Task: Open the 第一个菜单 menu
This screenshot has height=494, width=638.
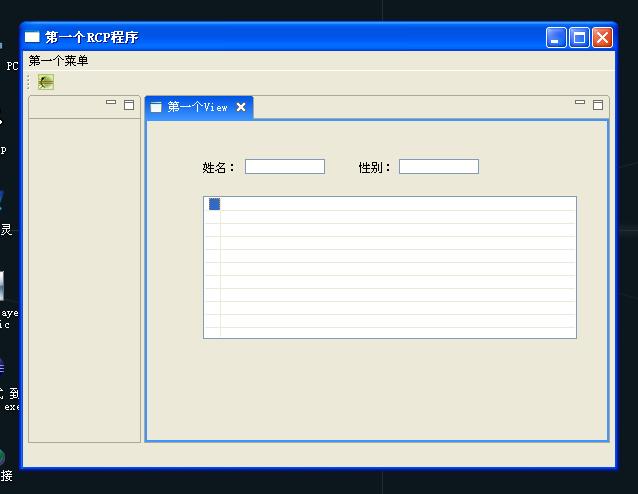Action: (x=58, y=61)
